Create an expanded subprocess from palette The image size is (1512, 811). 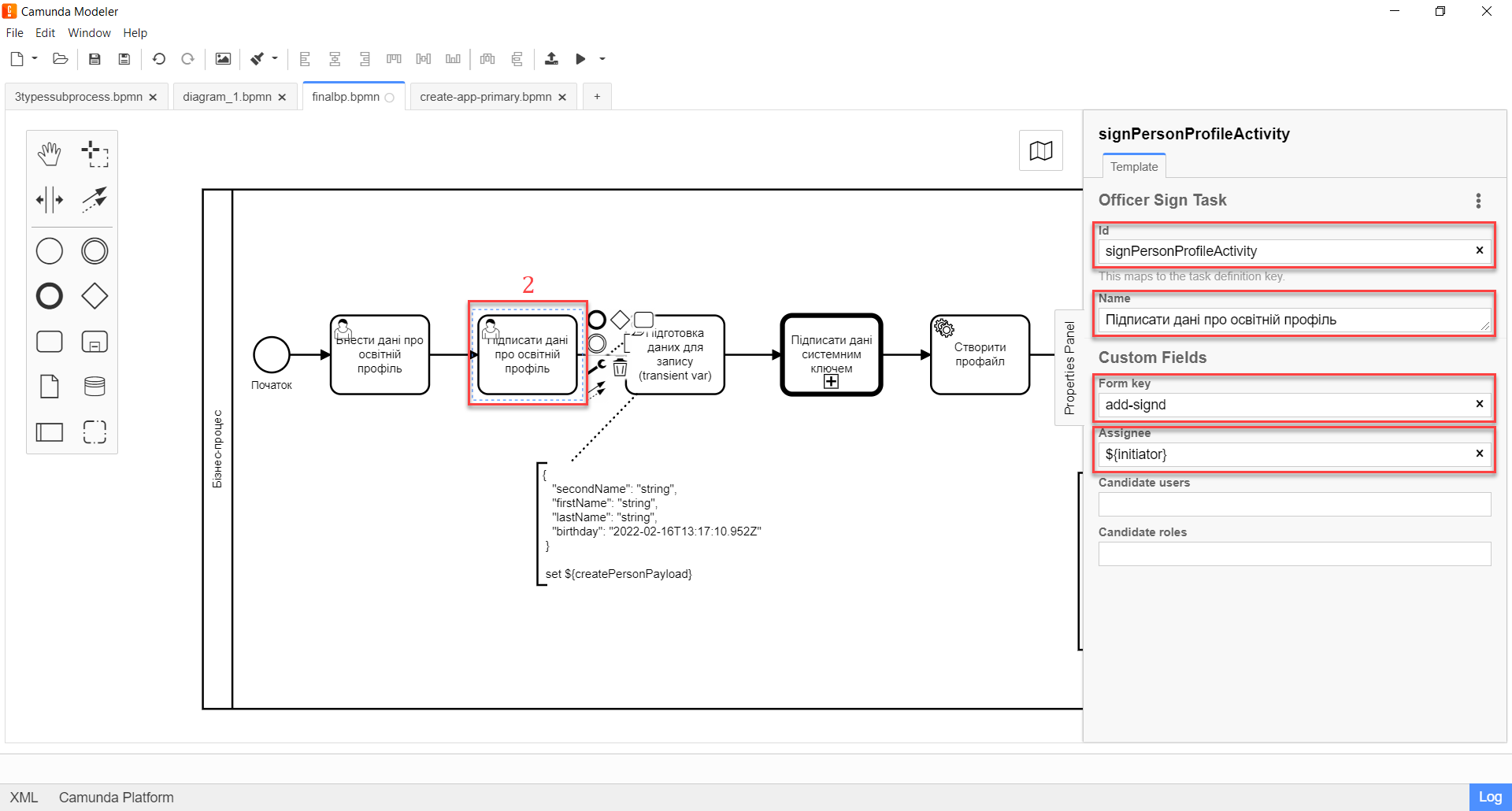point(94,342)
